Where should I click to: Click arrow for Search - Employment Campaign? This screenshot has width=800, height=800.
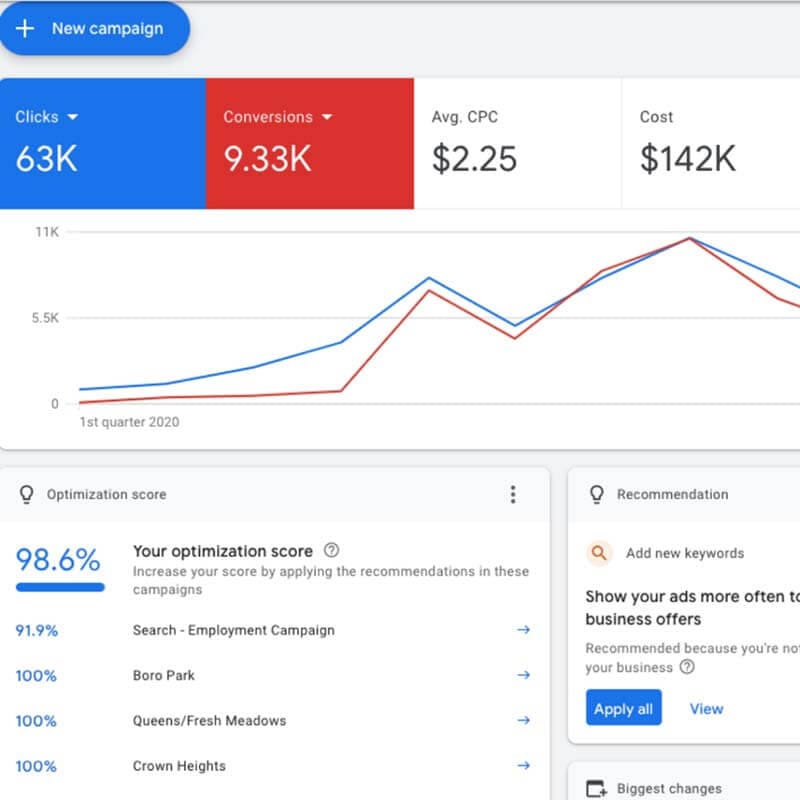tap(522, 630)
